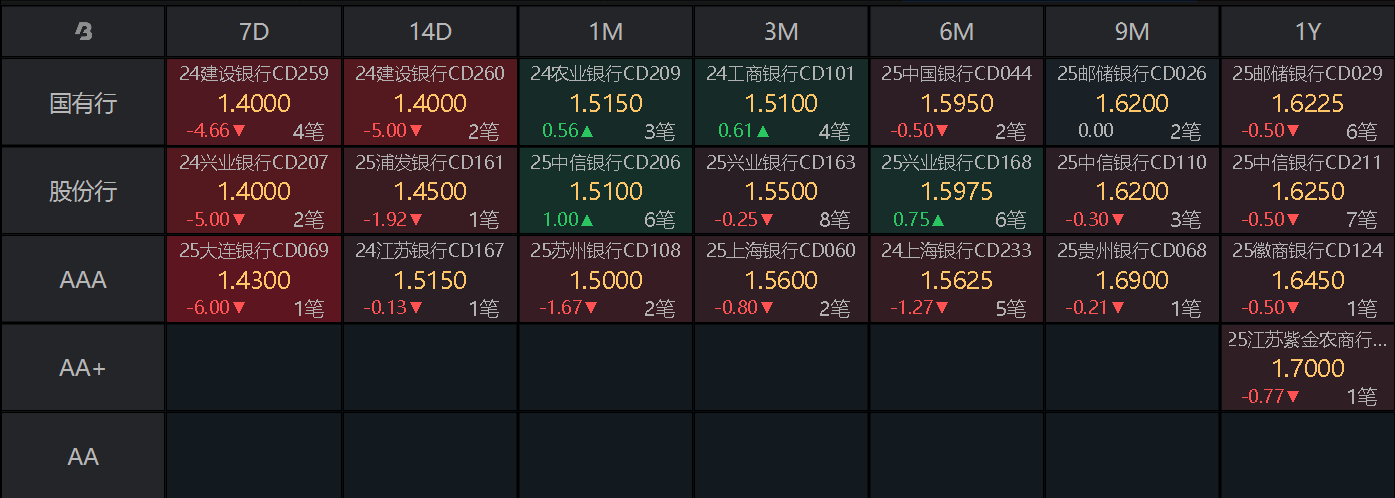This screenshot has height=498, width=1395.
Task: Open the 24建设银行CD259 quote cell
Action: pyautogui.click(x=254, y=102)
